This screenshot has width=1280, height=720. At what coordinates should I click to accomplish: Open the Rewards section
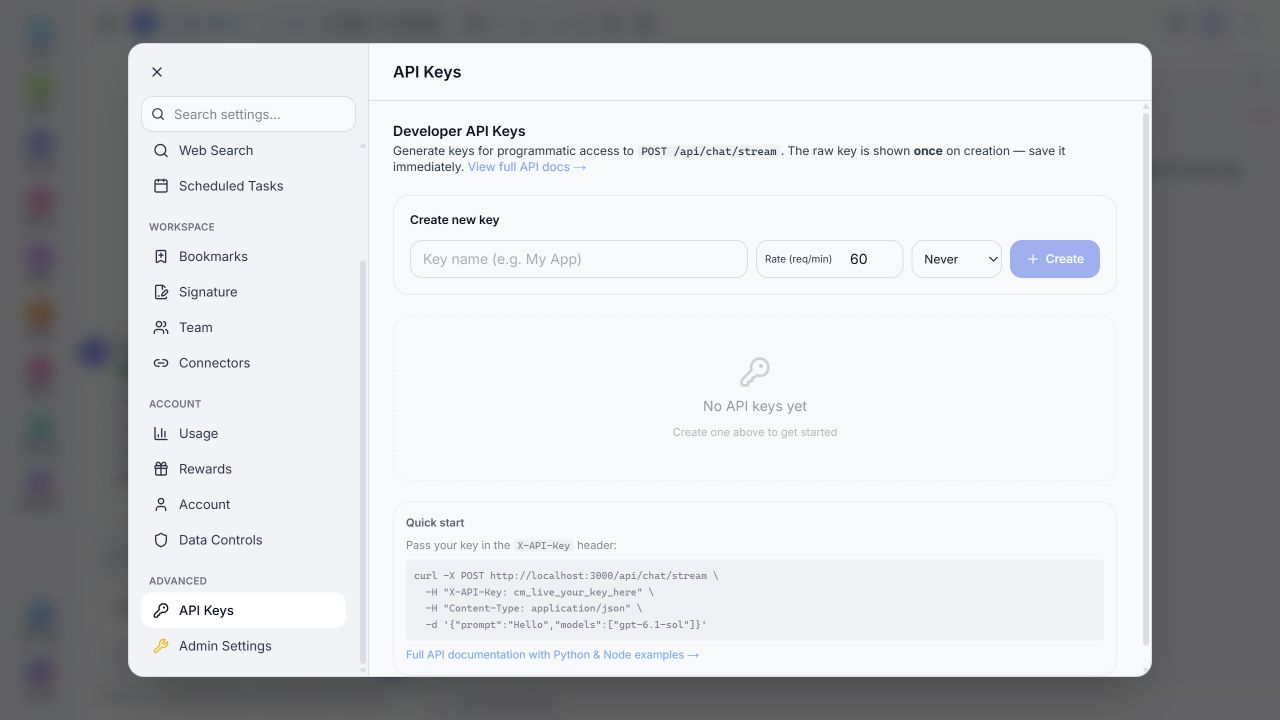[244, 469]
